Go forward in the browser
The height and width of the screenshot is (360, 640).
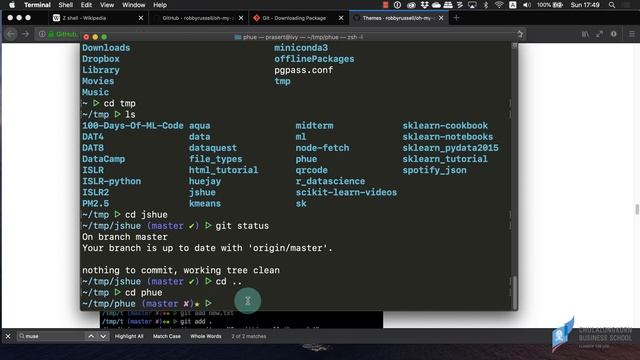tap(25, 34)
